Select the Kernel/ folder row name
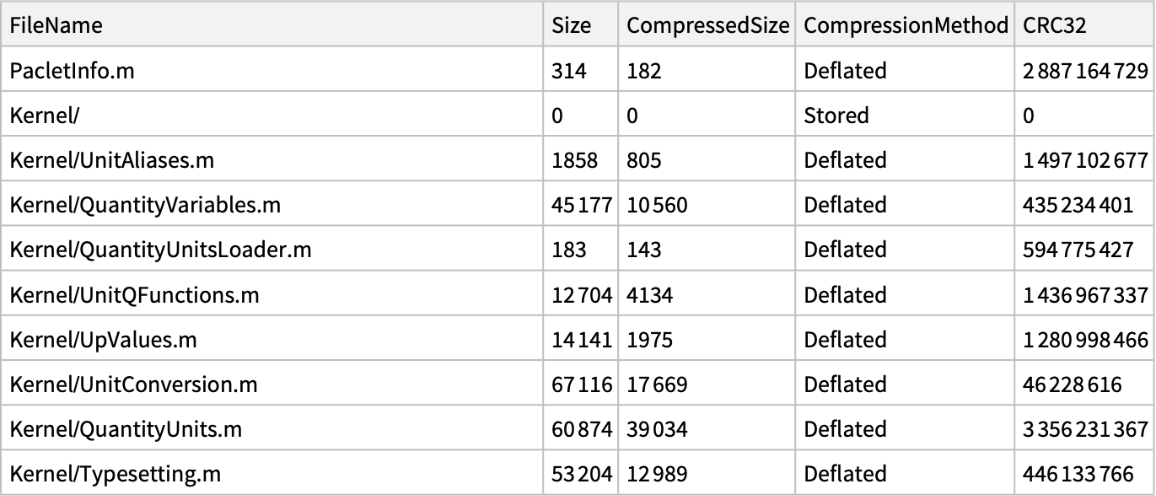 click(37, 115)
